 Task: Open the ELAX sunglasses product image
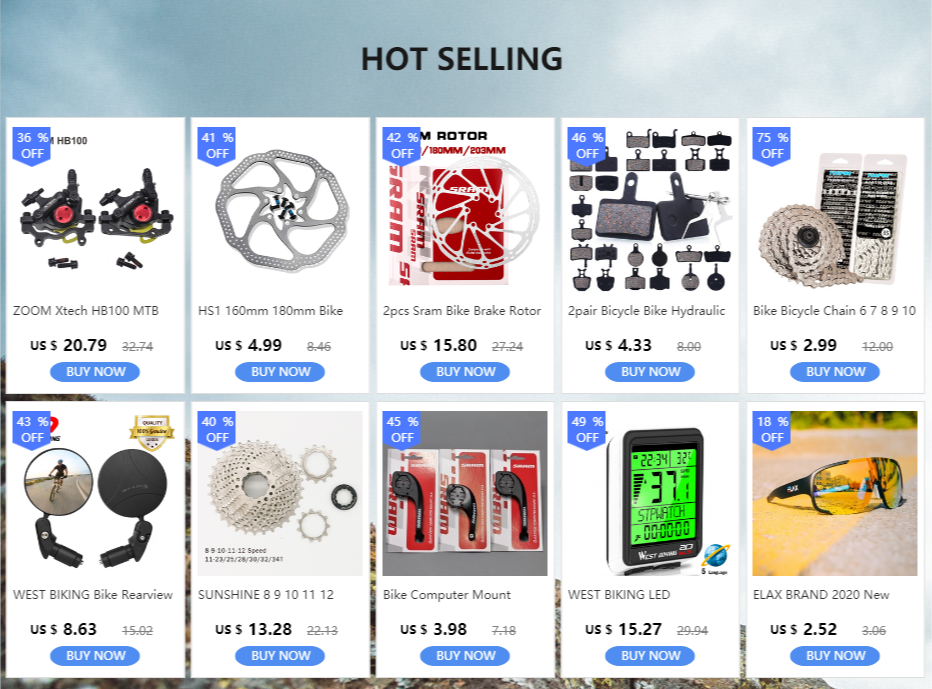[x=835, y=493]
